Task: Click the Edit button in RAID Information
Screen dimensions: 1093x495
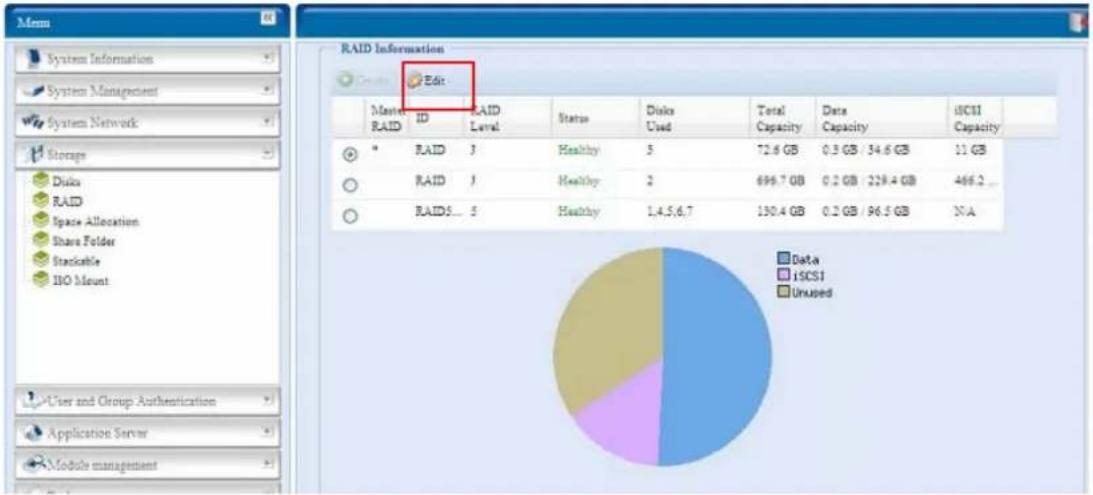Action: coord(427,81)
